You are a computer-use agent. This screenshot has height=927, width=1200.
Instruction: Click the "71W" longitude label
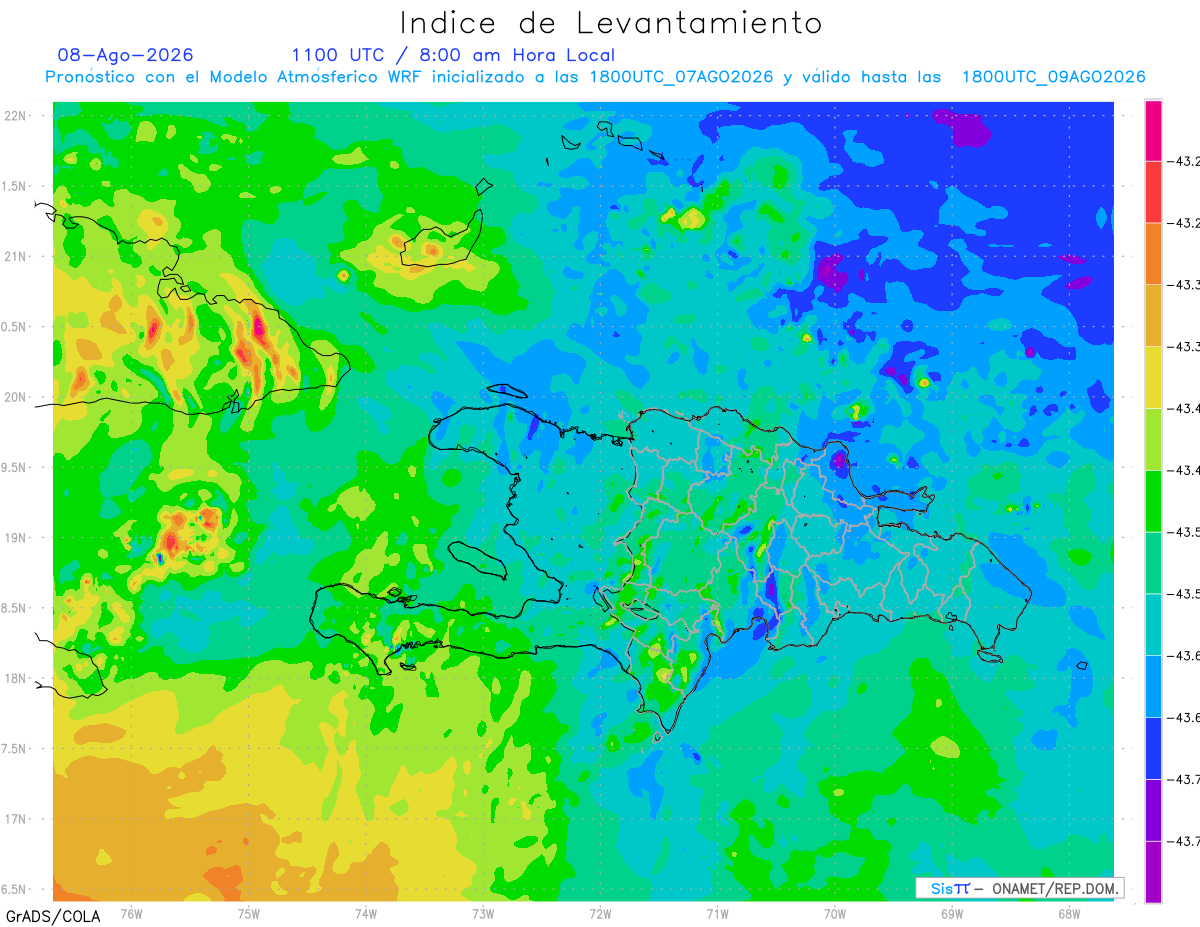point(717,913)
